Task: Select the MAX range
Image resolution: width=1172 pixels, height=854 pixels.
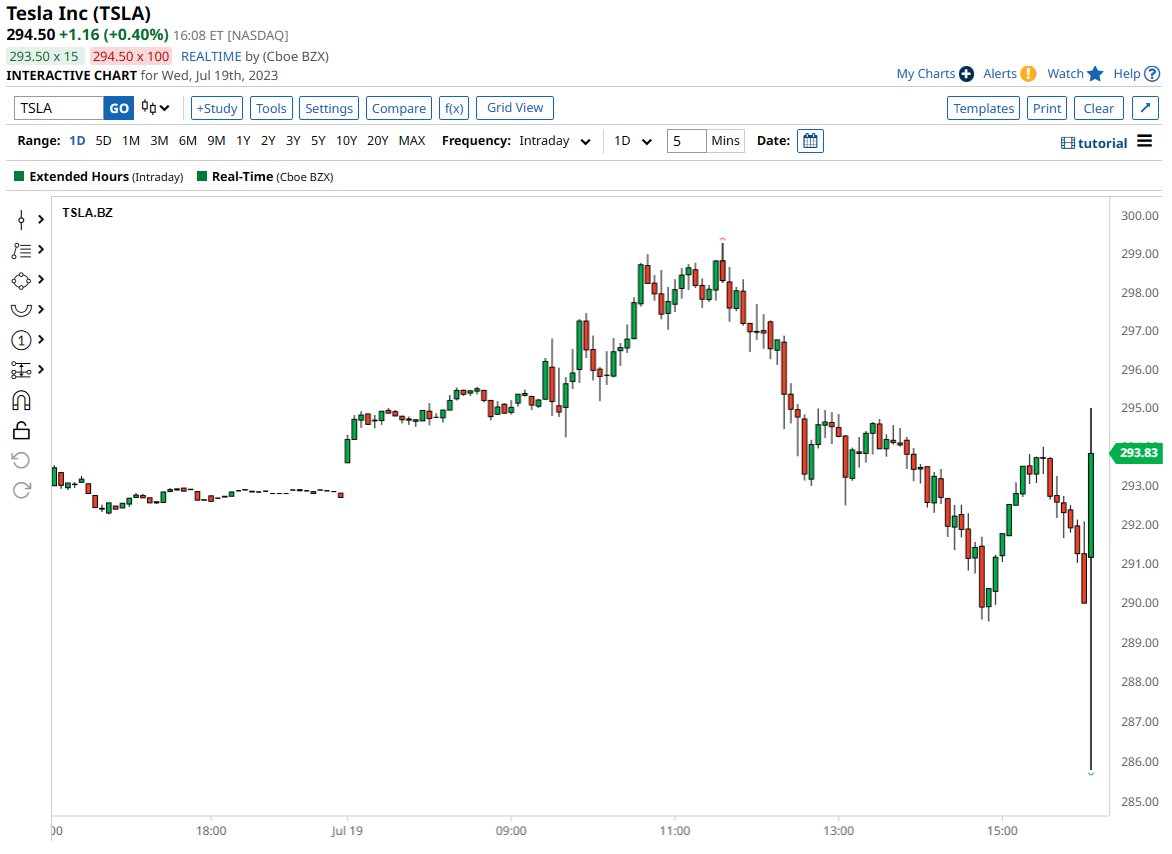Action: click(412, 140)
